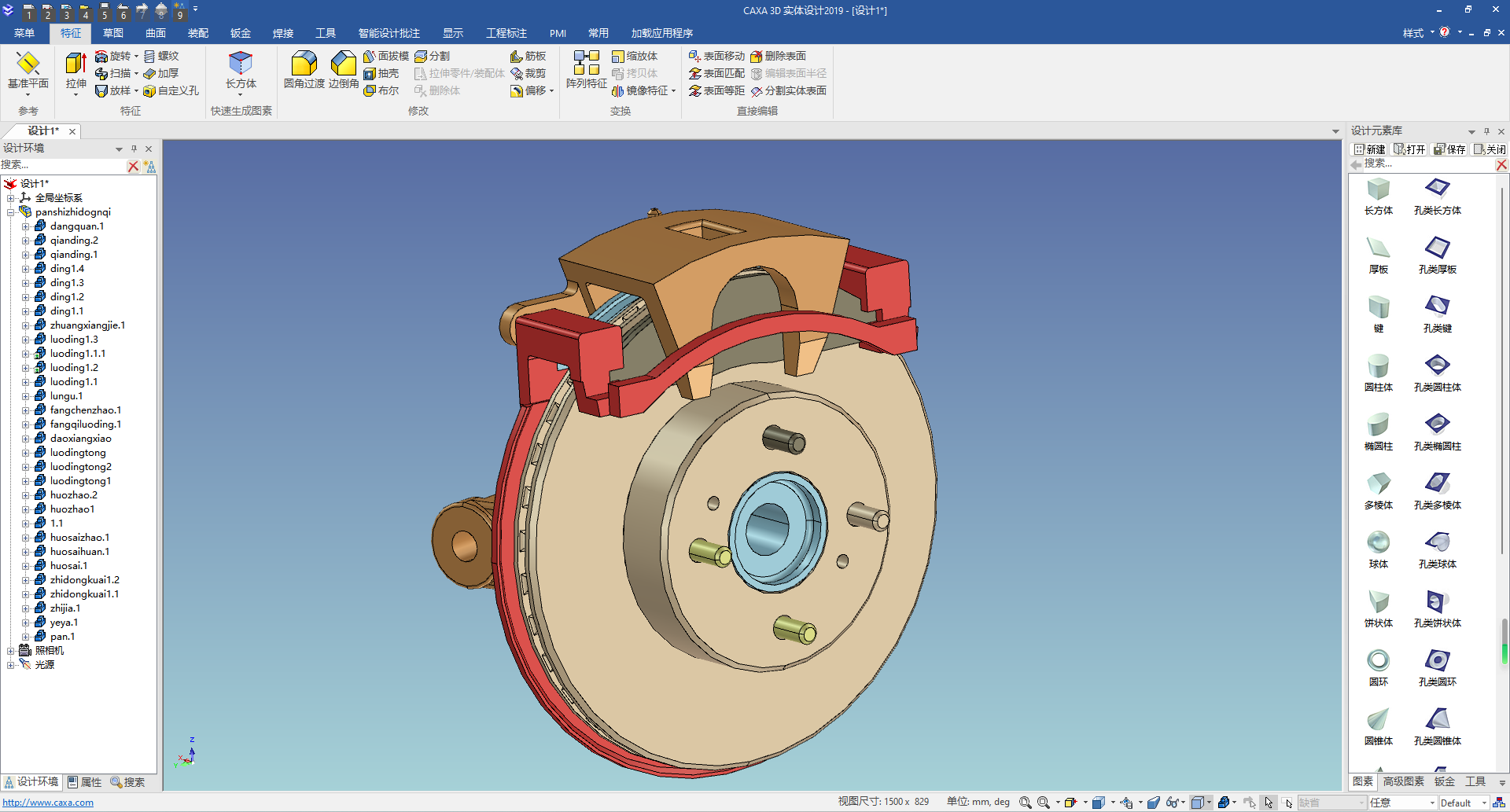1510x812 pixels.
Task: Open the 高级图素 library tab
Action: click(x=1404, y=781)
